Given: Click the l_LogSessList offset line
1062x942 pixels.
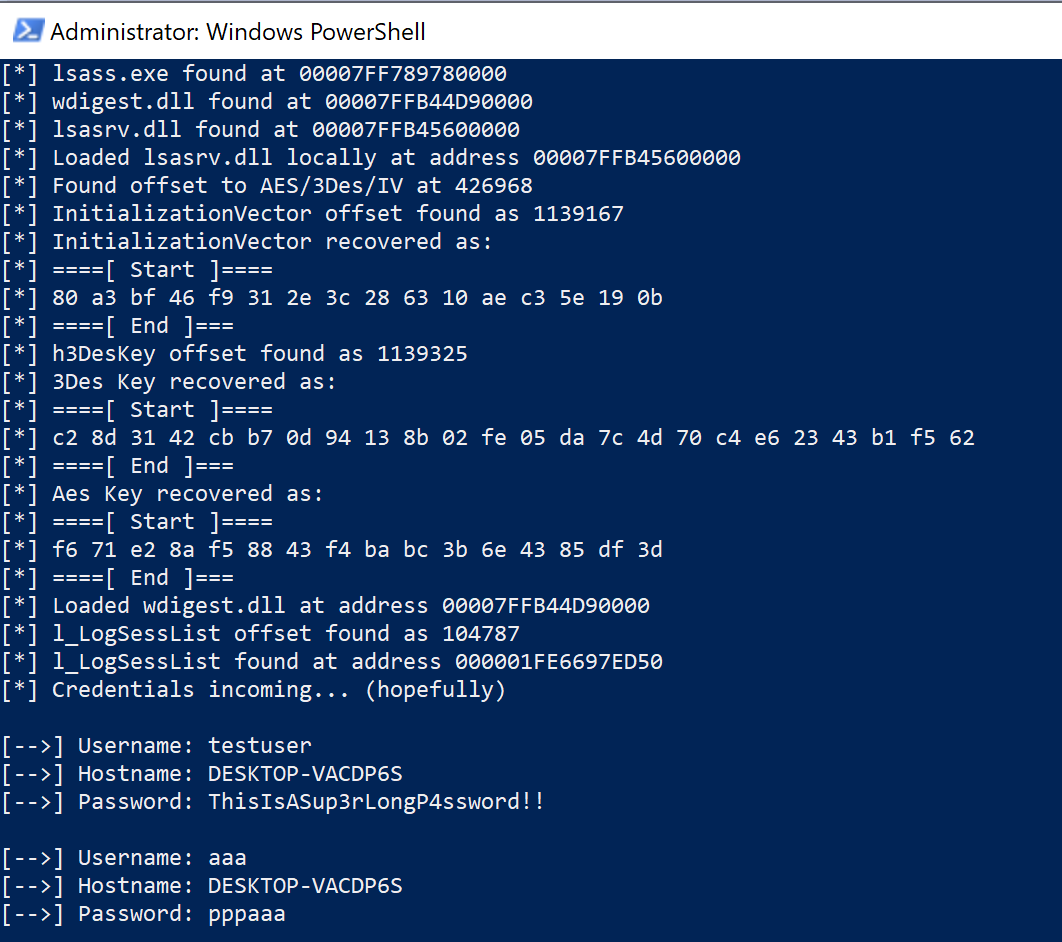Looking at the screenshot, I should (300, 633).
